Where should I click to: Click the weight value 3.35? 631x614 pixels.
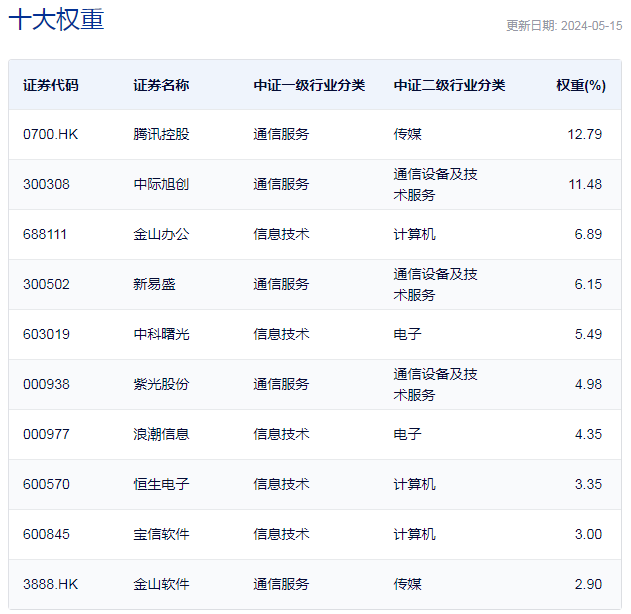click(588, 484)
